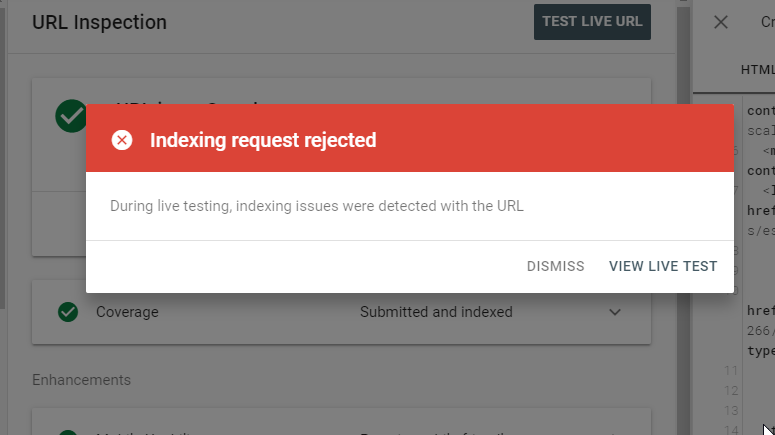
Task: Close the crawled page side panel
Action: (x=721, y=22)
